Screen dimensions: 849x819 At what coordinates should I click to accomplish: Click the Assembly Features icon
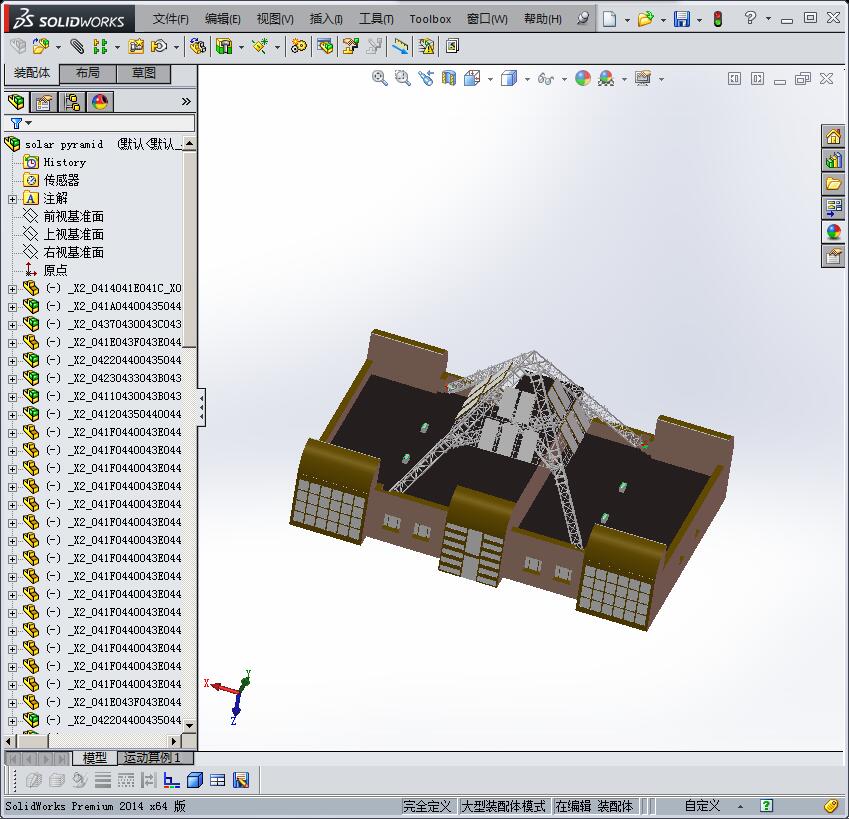224,47
